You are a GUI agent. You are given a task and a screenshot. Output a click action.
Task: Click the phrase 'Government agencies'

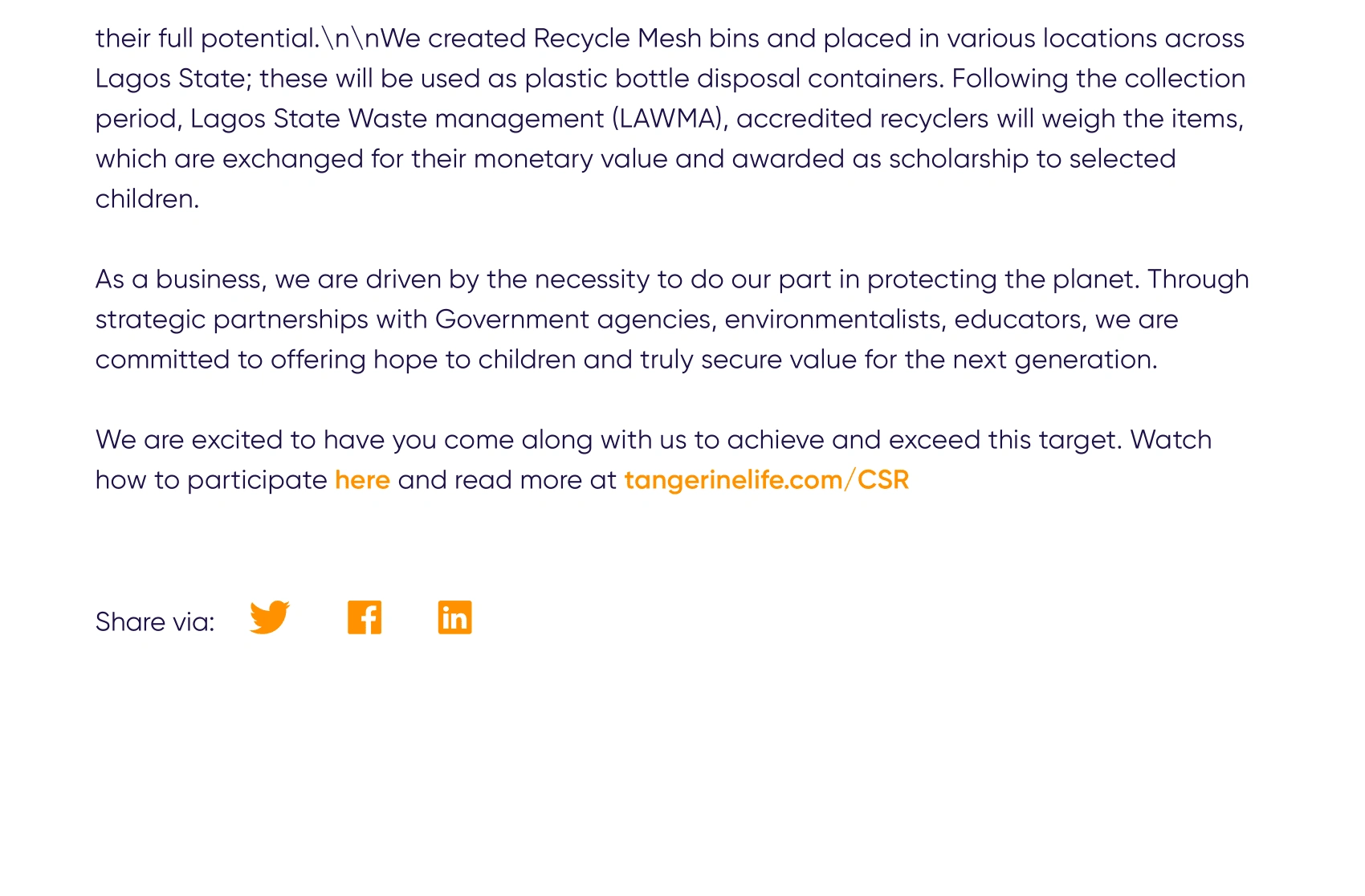tap(573, 320)
